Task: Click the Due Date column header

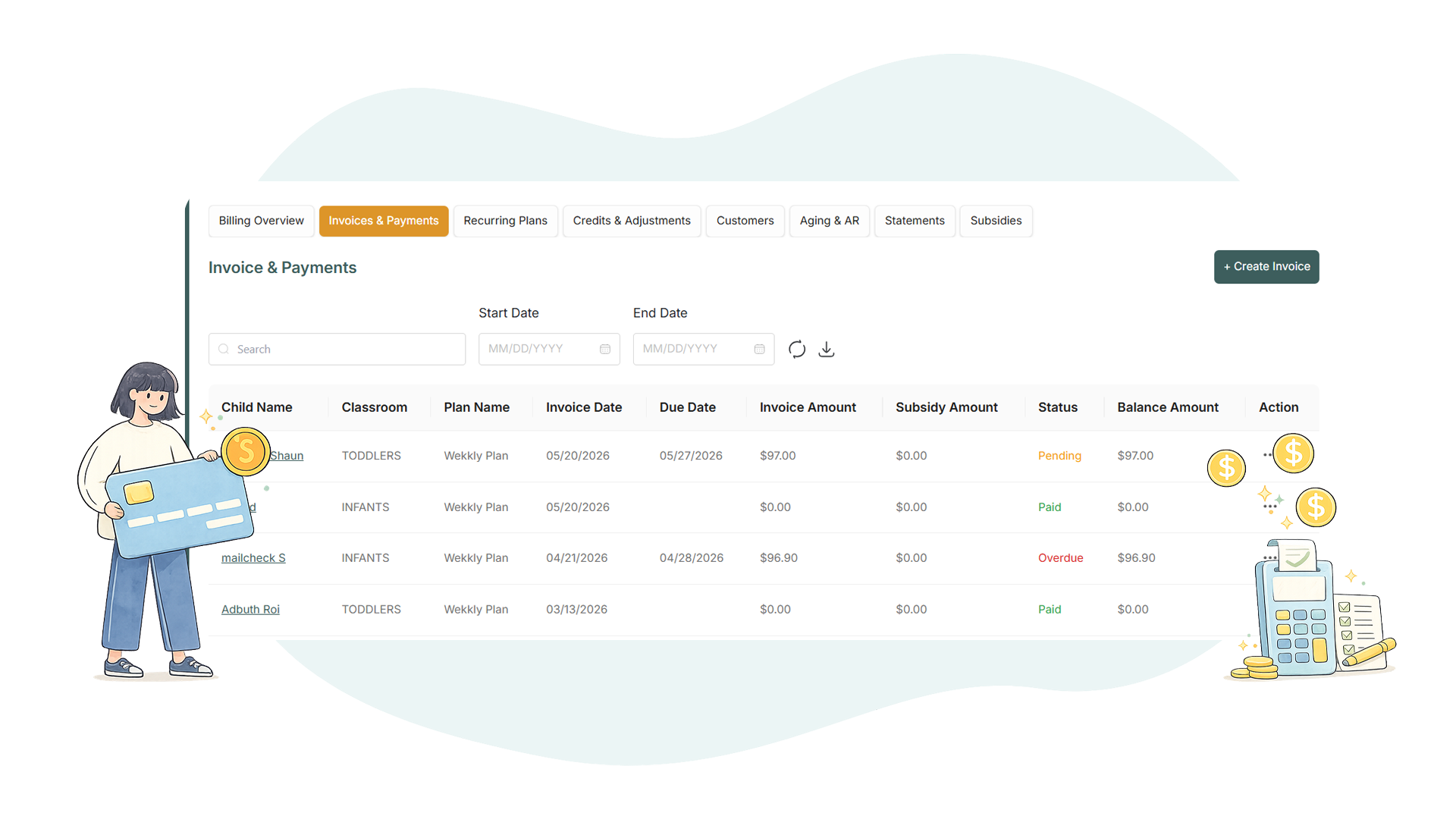Action: (x=687, y=407)
